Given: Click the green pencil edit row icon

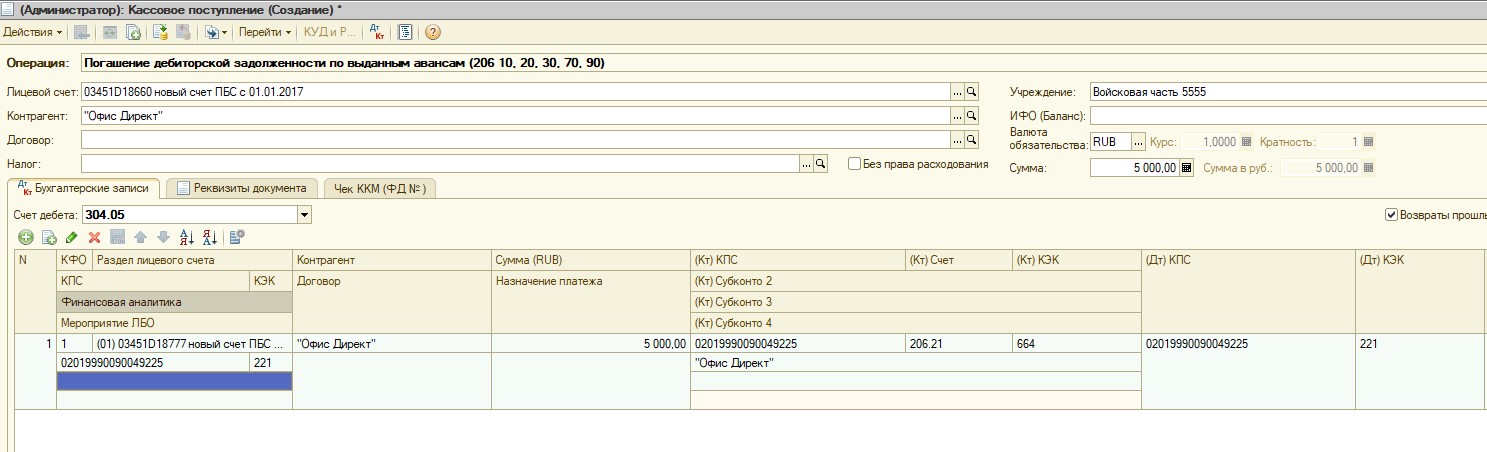Looking at the screenshot, I should 71,237.
